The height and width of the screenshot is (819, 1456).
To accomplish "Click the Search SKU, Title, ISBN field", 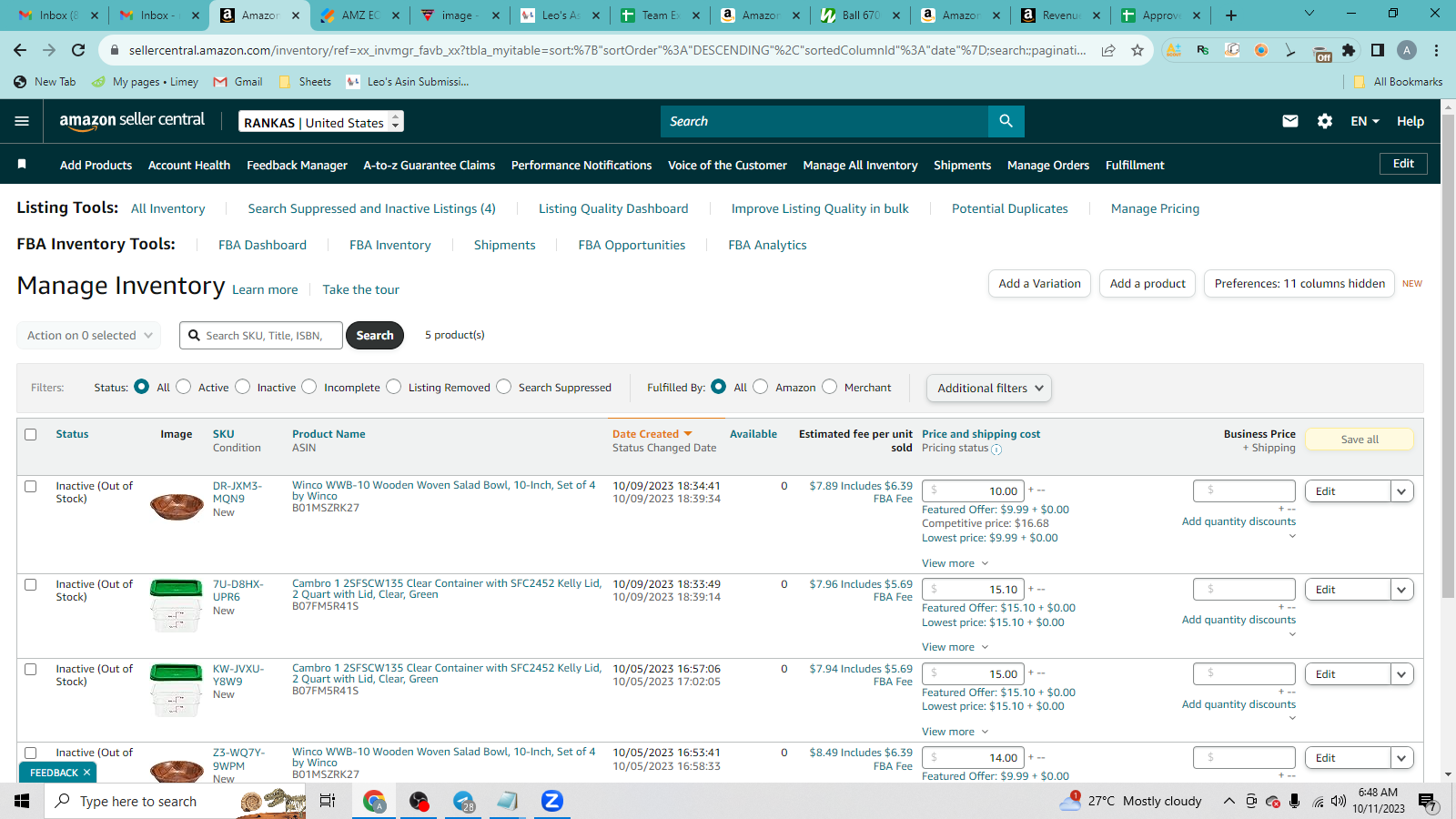I will click(261, 335).
